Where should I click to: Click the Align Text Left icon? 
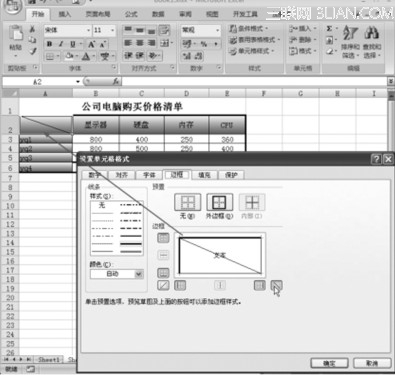[128, 43]
